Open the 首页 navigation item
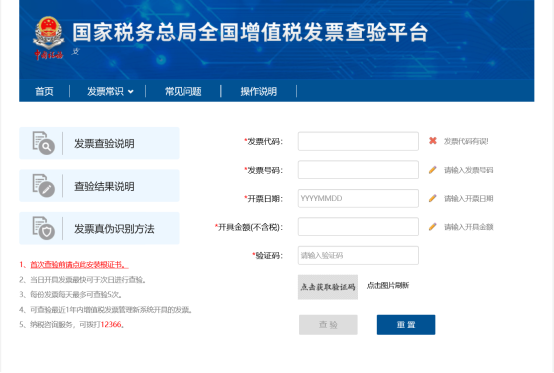The image size is (554, 373). coord(44,91)
